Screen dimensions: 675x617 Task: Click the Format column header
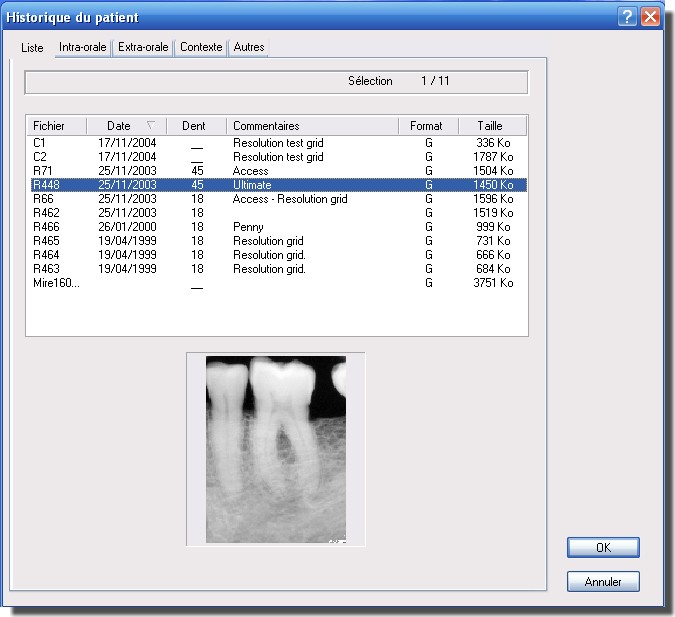pyautogui.click(x=428, y=126)
